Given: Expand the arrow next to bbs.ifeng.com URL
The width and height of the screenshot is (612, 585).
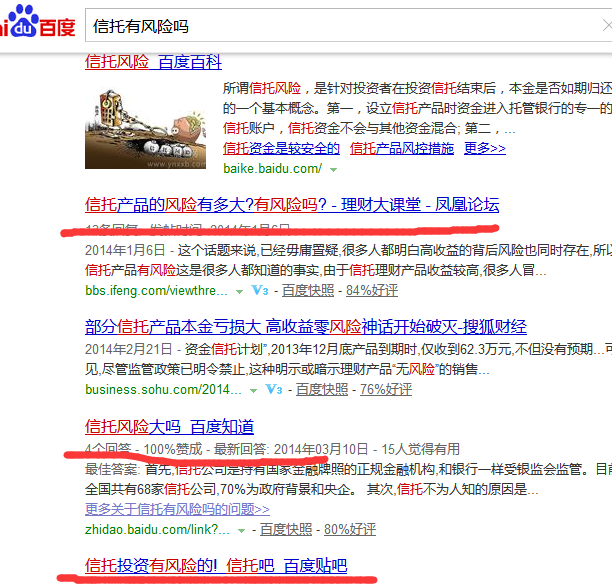Looking at the screenshot, I should point(239,292).
